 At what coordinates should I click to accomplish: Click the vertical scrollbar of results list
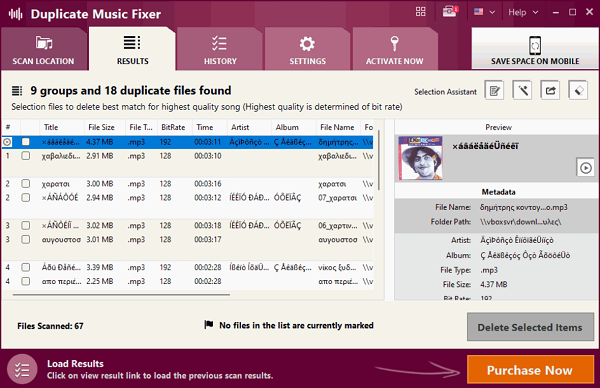pos(378,161)
